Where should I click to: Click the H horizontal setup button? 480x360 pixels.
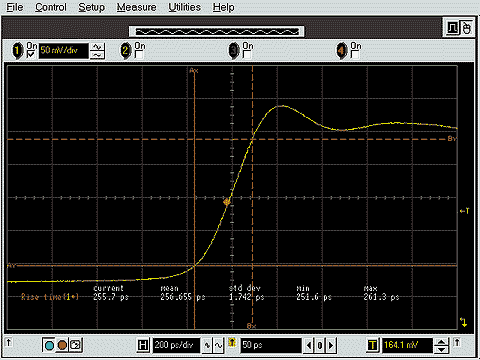pos(143,345)
